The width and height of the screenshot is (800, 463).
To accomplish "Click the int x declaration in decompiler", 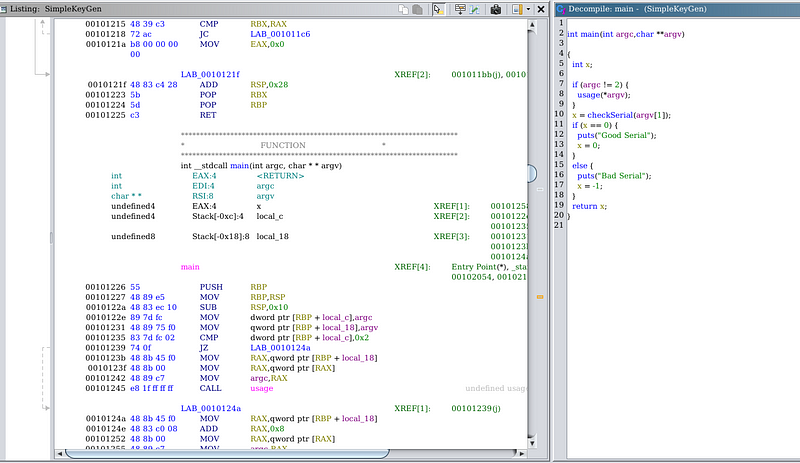I will (582, 64).
